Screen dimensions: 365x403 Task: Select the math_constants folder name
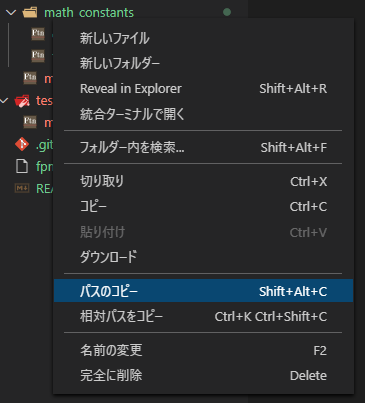pos(89,13)
